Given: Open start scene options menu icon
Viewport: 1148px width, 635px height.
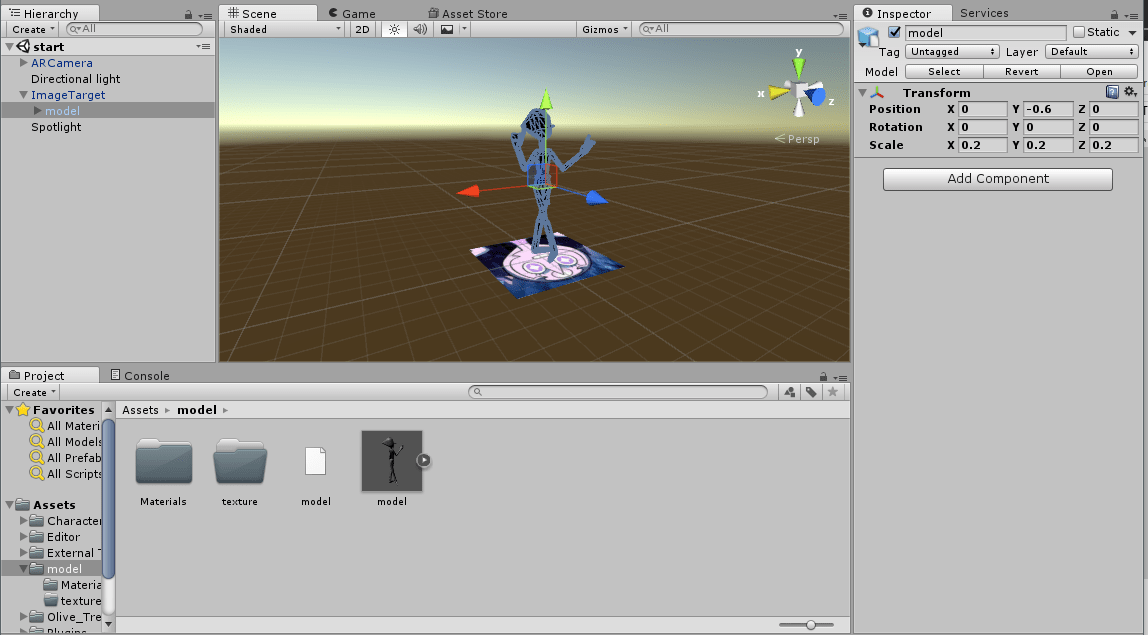Looking at the screenshot, I should (x=204, y=47).
